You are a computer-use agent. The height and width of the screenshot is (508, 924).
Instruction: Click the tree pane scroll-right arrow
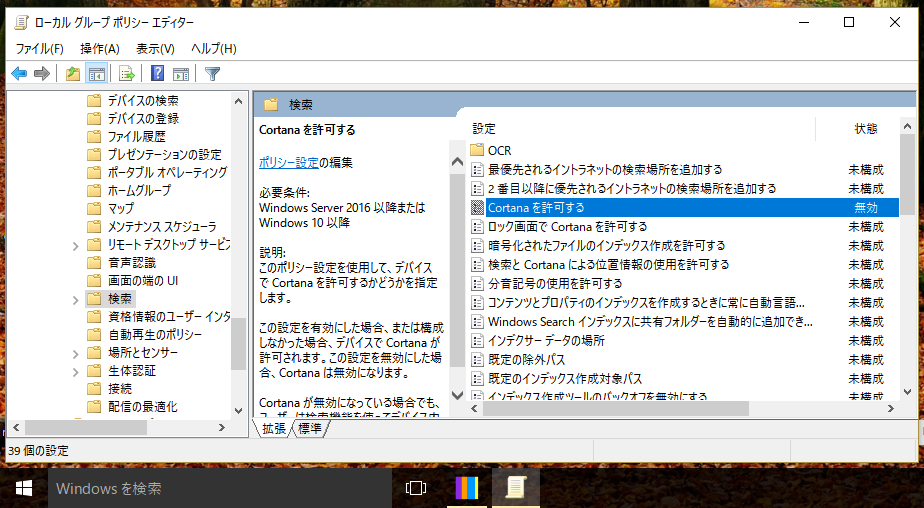222,427
